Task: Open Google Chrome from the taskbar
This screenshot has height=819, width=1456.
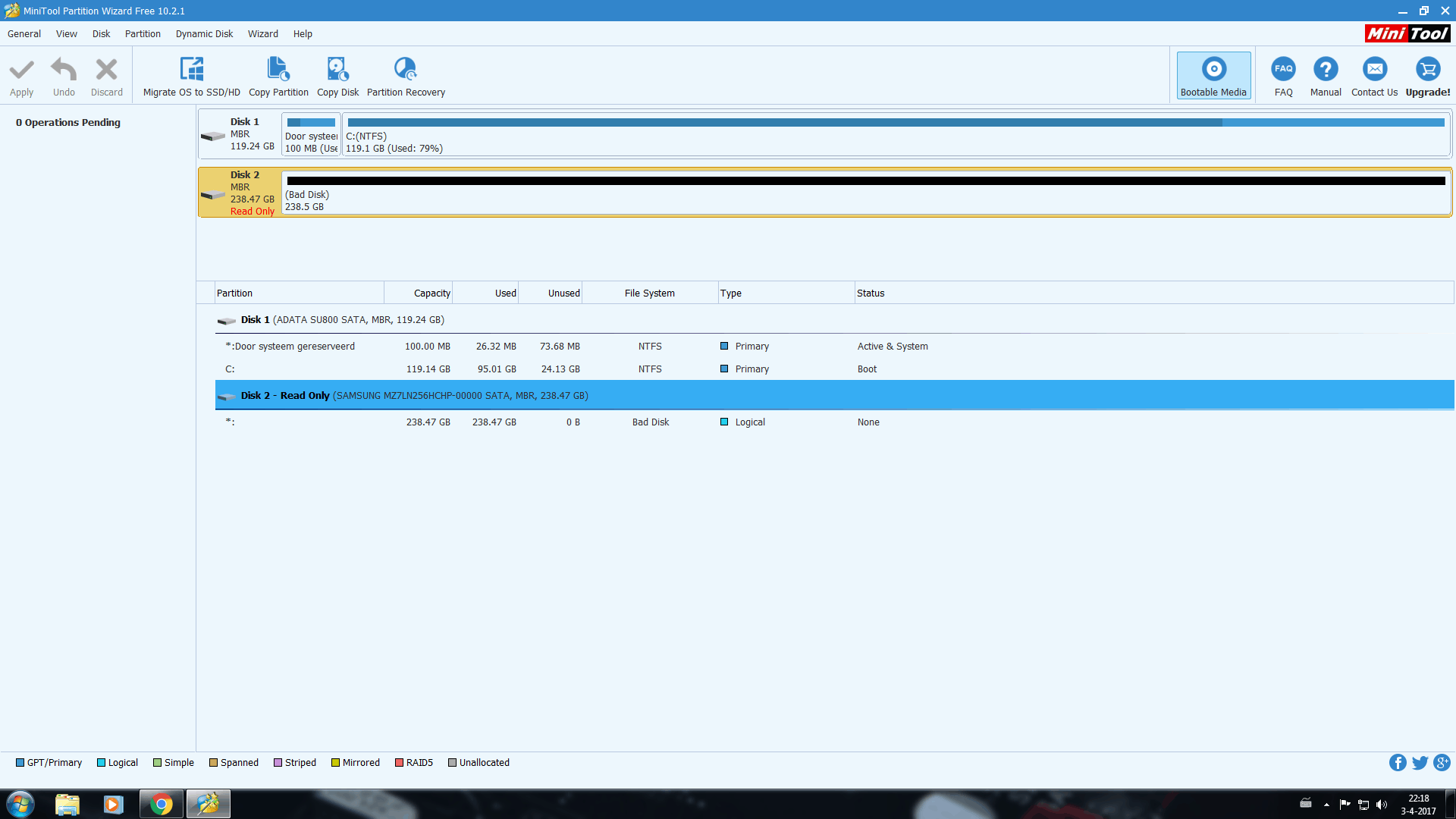Action: (161, 804)
